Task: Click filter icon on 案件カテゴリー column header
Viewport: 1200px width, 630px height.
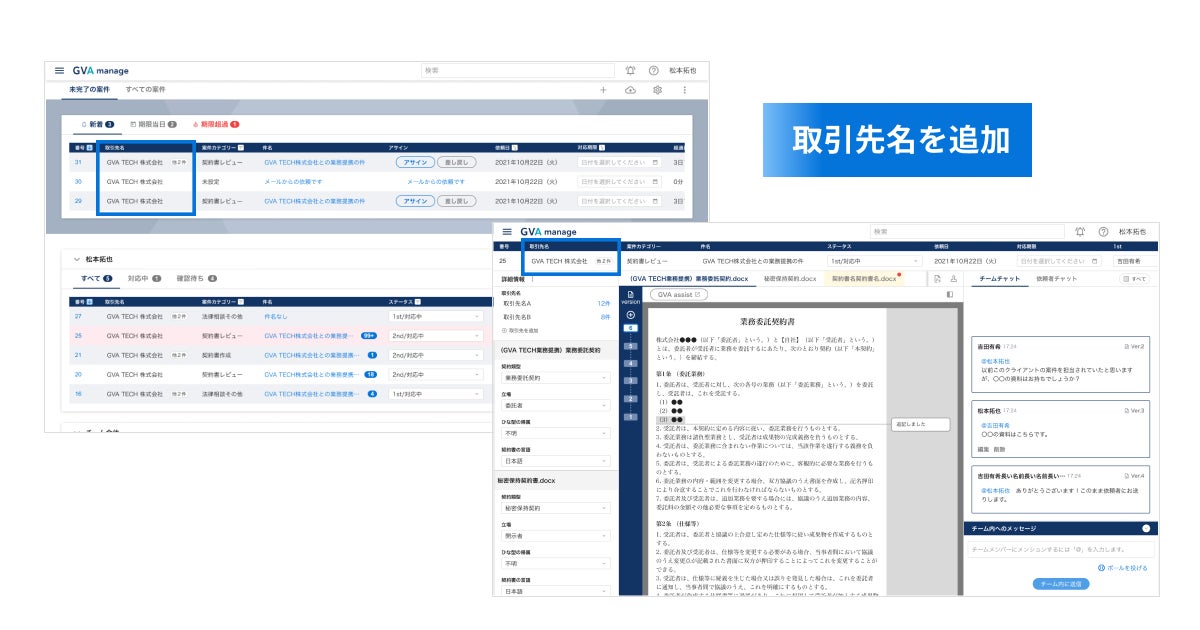Action: click(x=240, y=147)
